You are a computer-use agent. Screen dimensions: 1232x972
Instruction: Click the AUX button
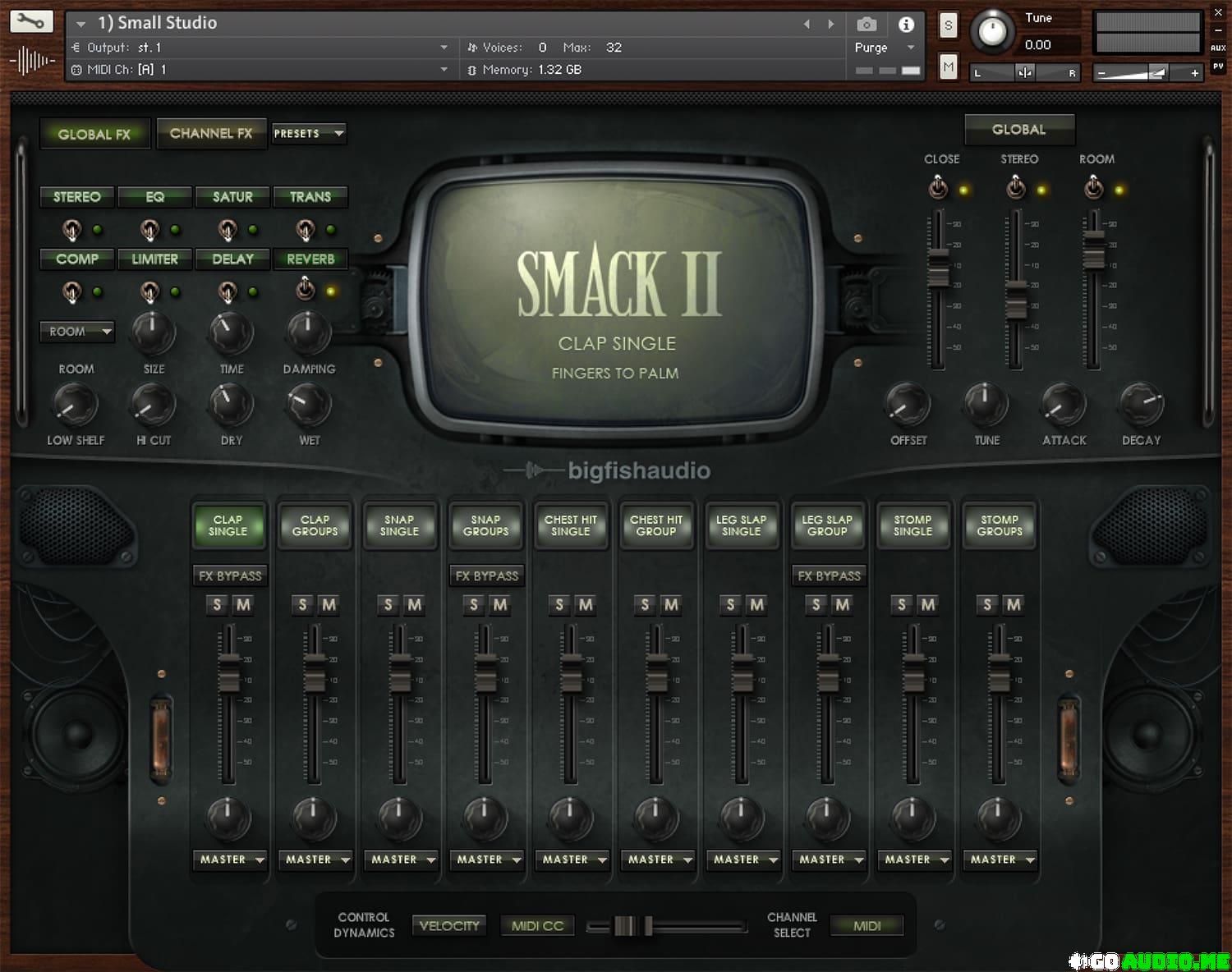(x=1218, y=48)
